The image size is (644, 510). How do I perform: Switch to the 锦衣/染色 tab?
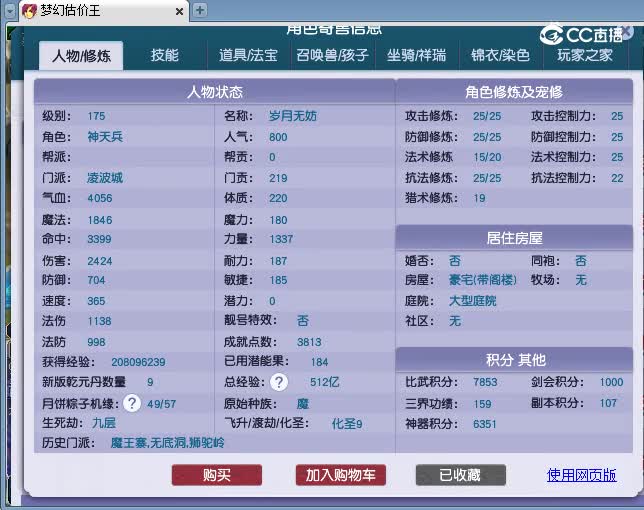coord(500,55)
